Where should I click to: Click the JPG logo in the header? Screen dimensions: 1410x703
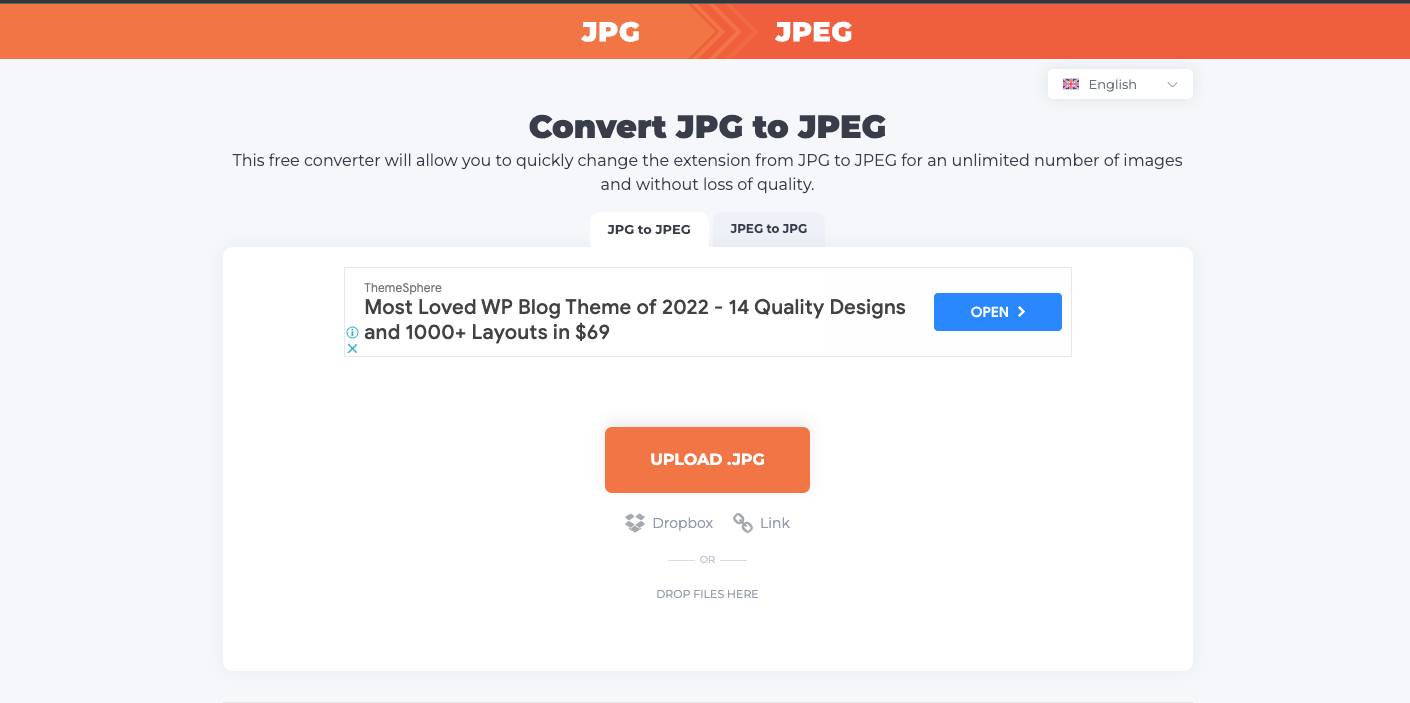pos(610,32)
